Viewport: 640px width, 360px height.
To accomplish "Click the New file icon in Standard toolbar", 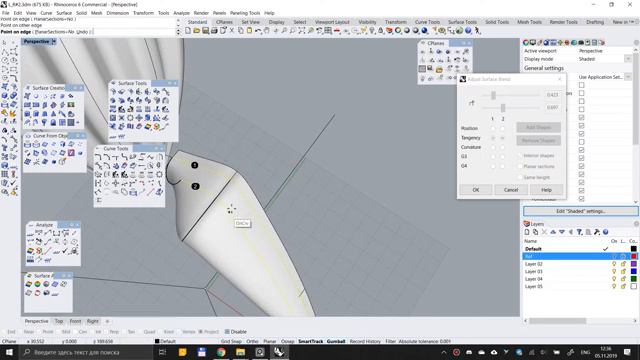I will (188, 31).
